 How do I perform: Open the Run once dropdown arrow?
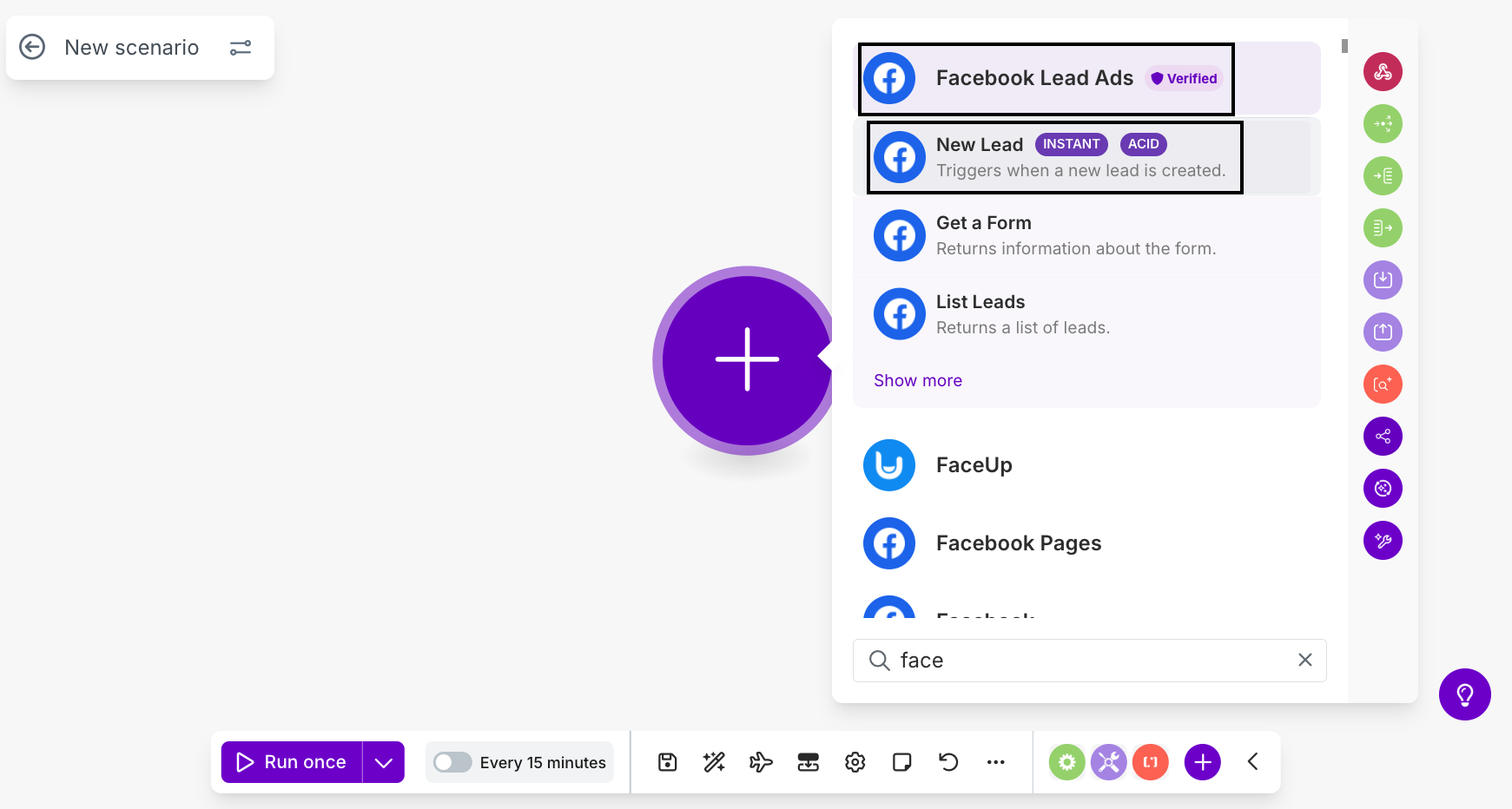[384, 762]
